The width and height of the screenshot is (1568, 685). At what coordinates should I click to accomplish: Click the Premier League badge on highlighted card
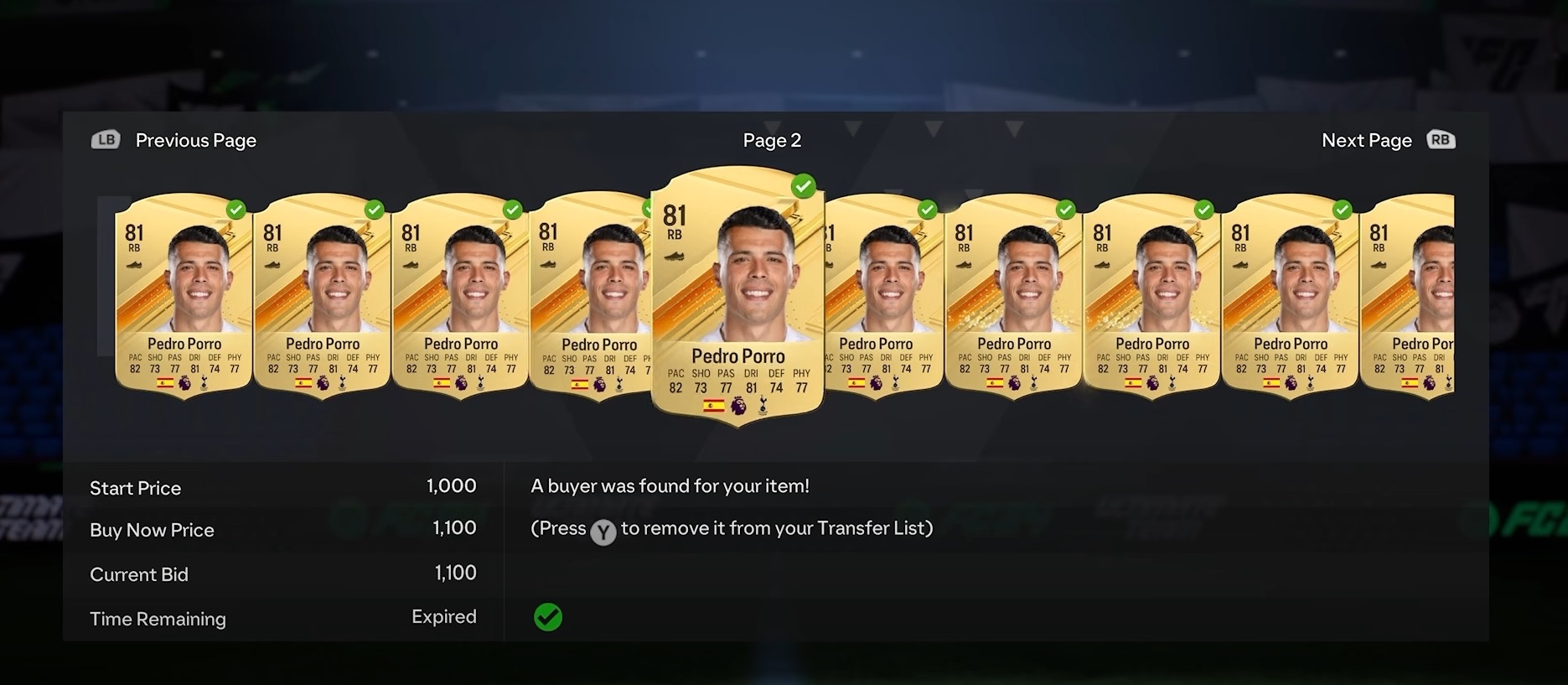coord(738,407)
